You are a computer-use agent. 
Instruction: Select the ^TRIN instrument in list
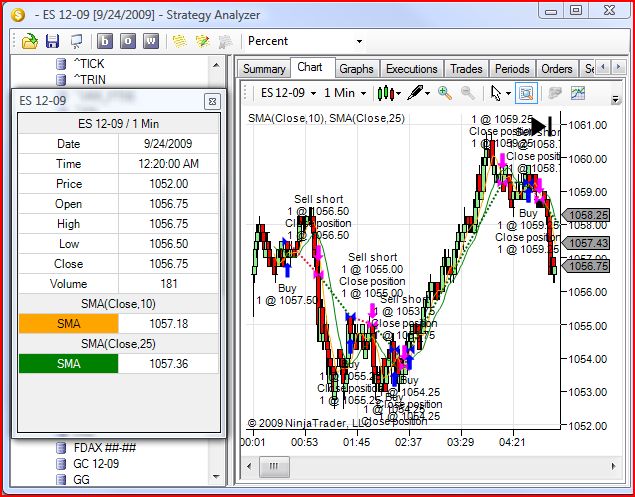(89, 80)
